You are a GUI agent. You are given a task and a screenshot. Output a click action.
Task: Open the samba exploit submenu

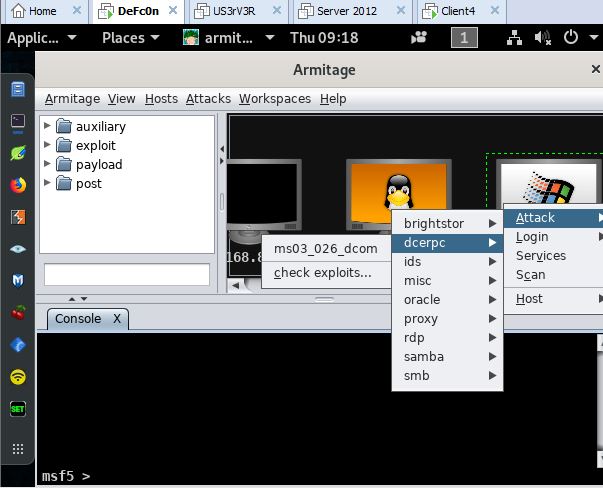448,357
